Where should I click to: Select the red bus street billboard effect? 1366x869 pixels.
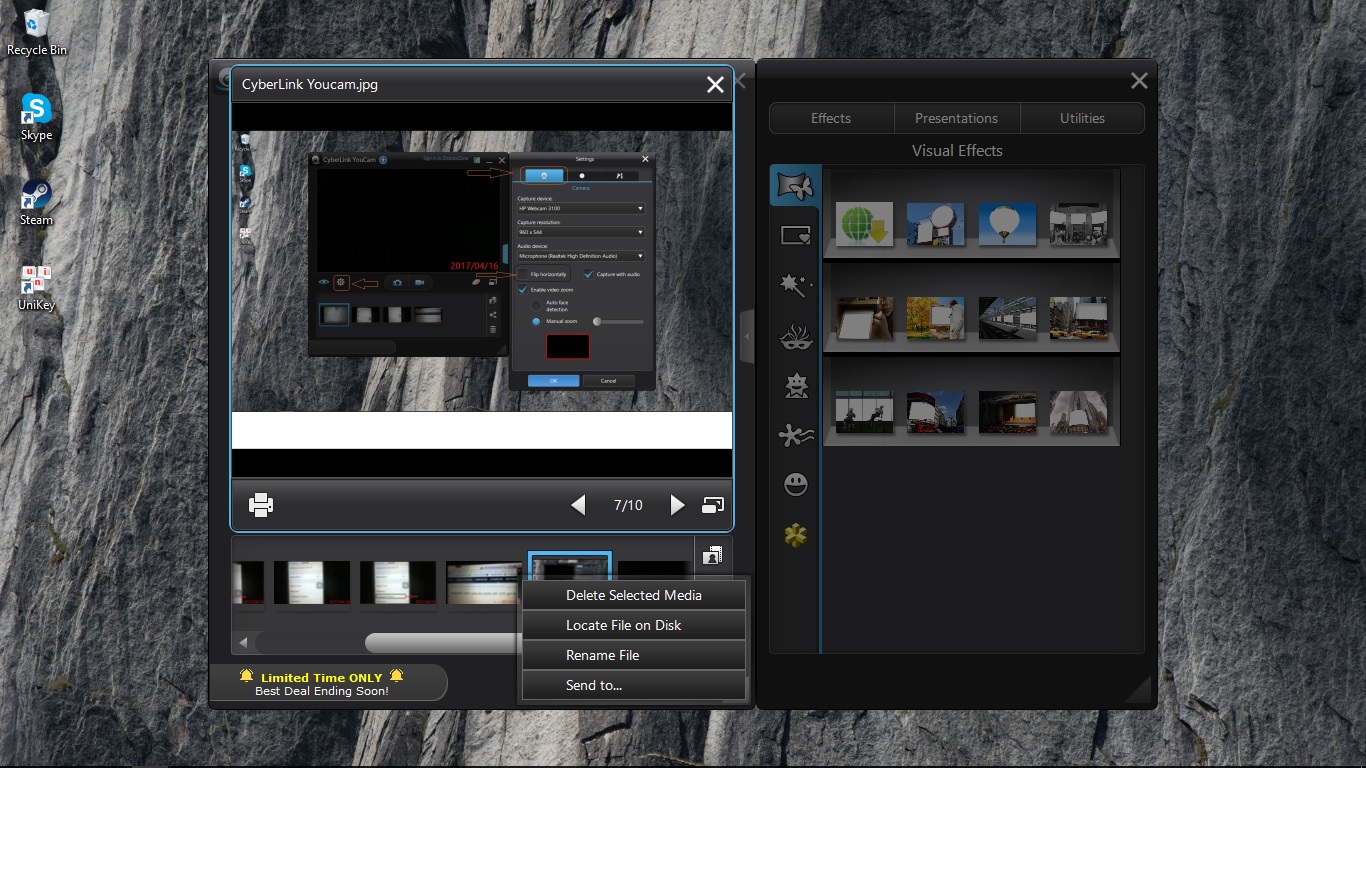(936, 412)
